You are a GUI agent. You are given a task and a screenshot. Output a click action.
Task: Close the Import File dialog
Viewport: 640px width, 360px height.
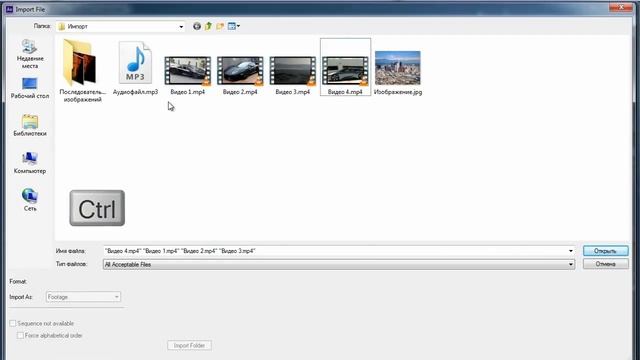[x=621, y=7]
